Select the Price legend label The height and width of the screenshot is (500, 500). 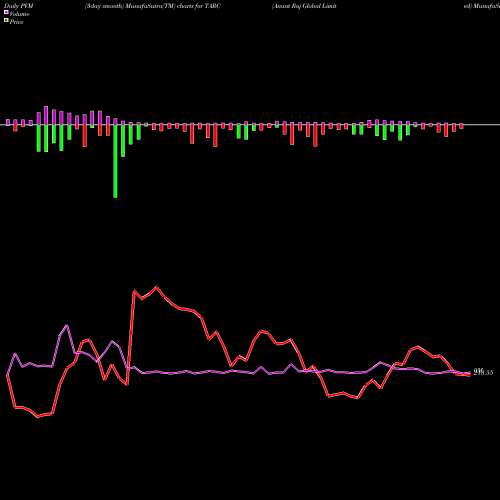click(x=16, y=22)
